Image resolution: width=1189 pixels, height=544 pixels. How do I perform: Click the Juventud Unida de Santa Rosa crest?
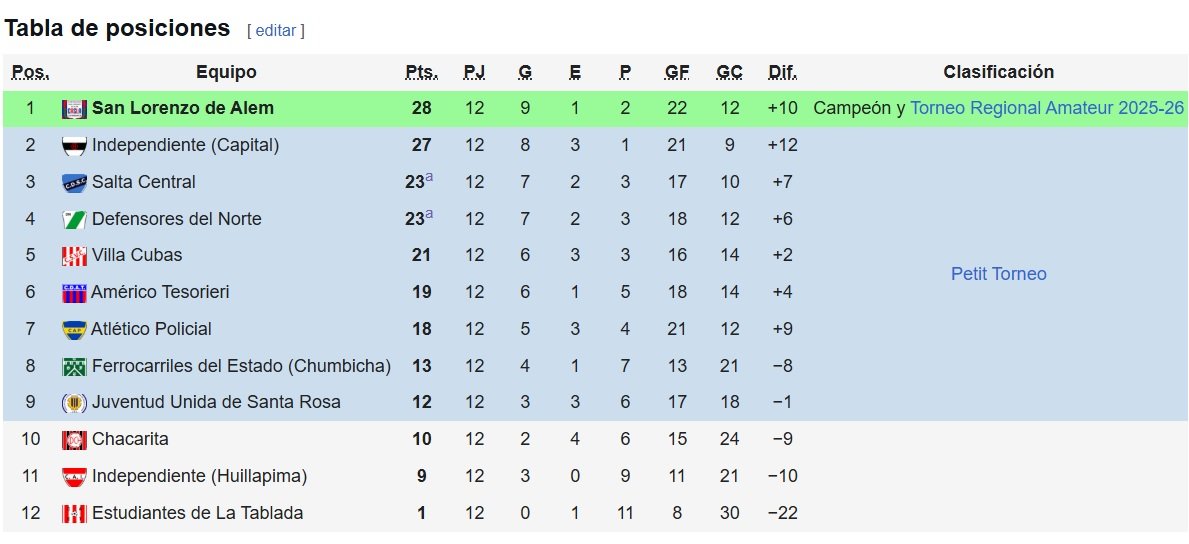pos(74,403)
